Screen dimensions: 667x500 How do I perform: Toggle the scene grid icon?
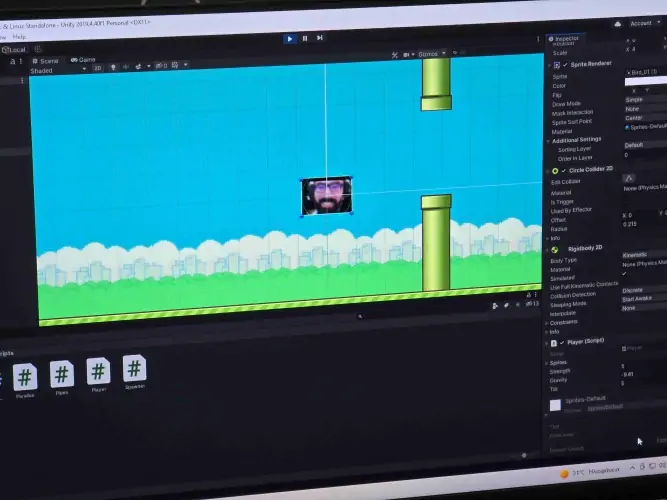175,65
